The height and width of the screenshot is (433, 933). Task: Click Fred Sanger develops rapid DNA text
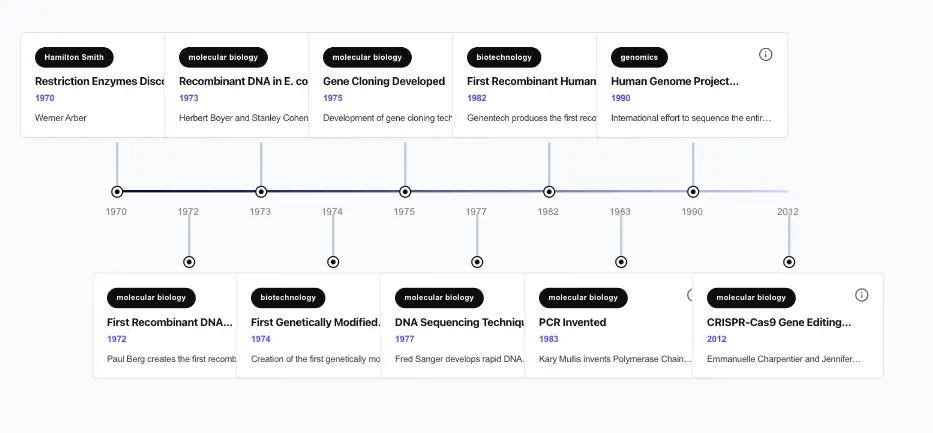[459, 359]
